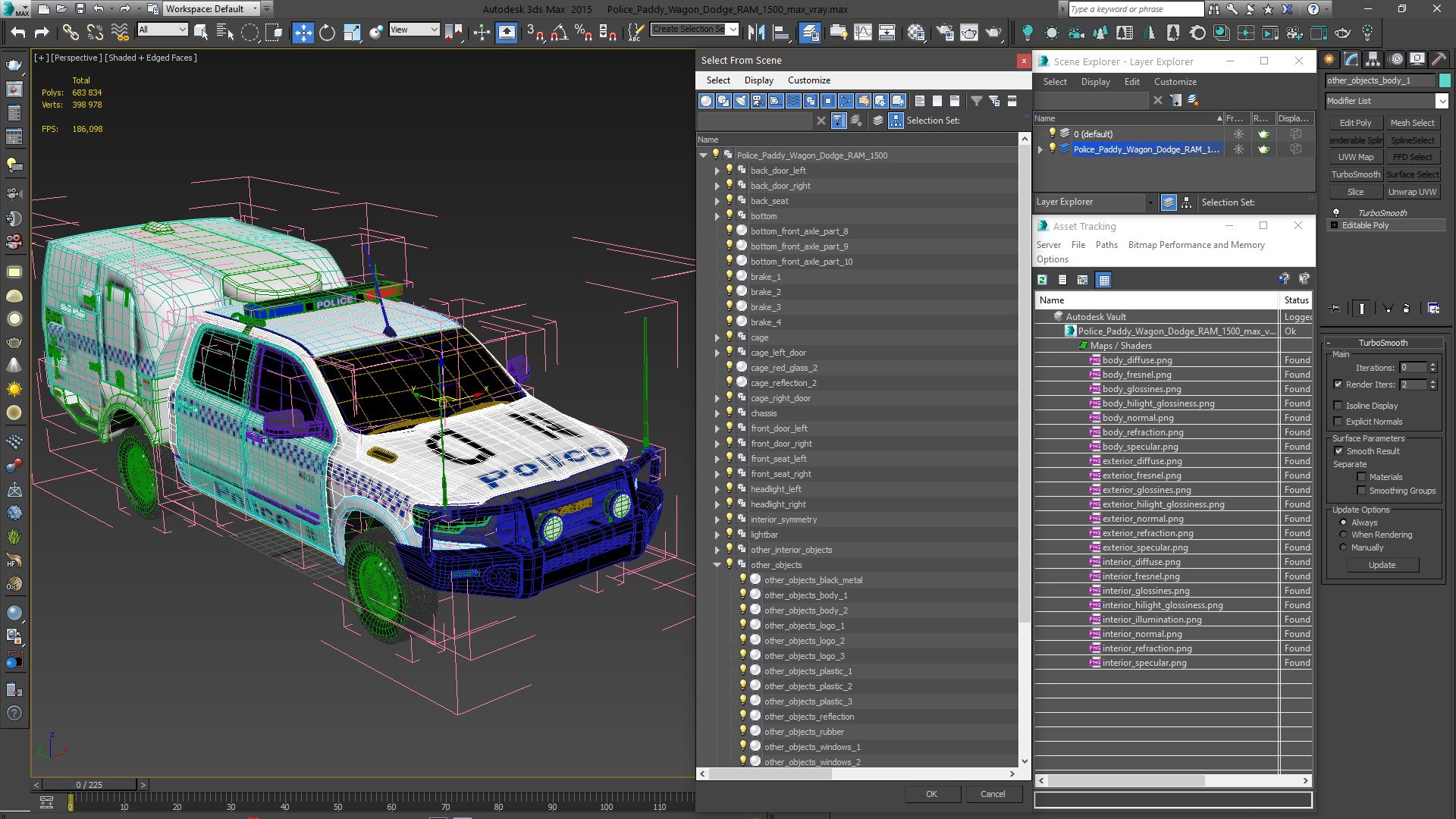Toggle Percent Snap
The width and height of the screenshot is (1456, 819).
click(x=583, y=32)
